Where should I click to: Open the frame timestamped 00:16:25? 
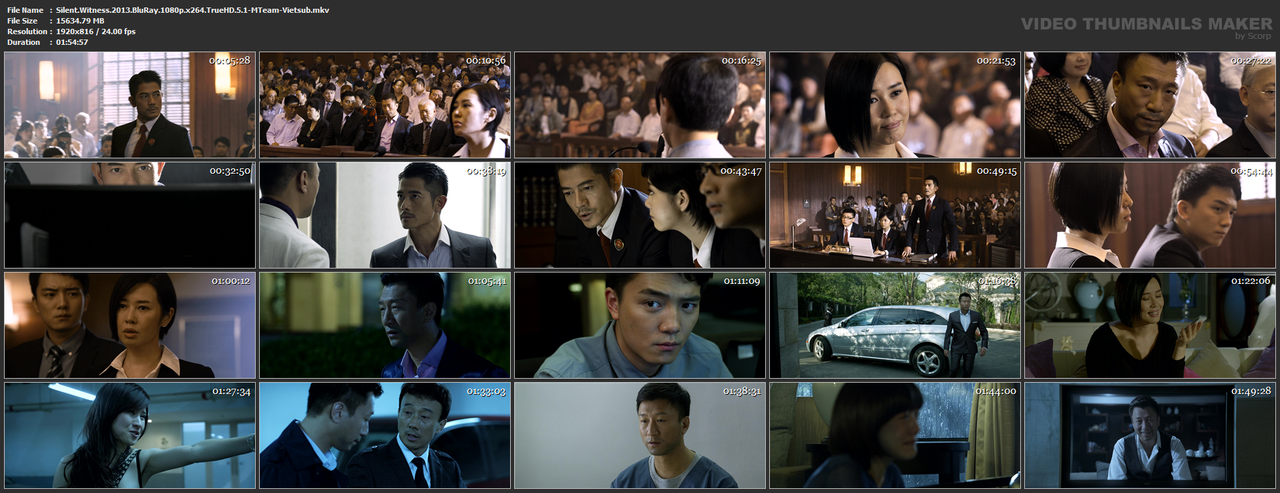click(640, 105)
